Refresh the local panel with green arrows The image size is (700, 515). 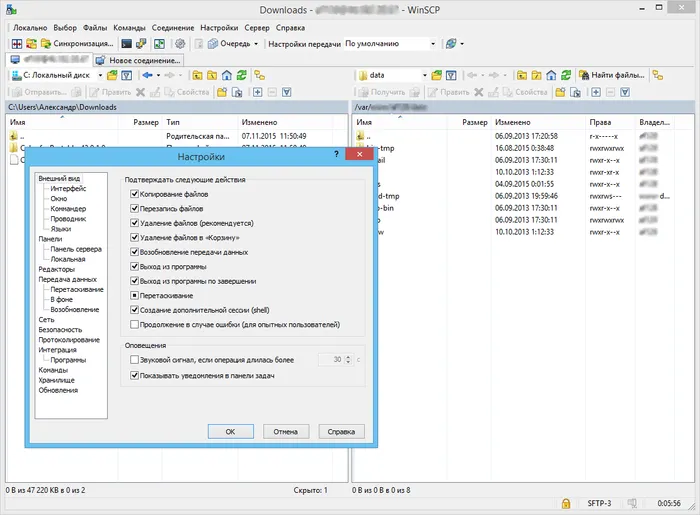[242, 75]
